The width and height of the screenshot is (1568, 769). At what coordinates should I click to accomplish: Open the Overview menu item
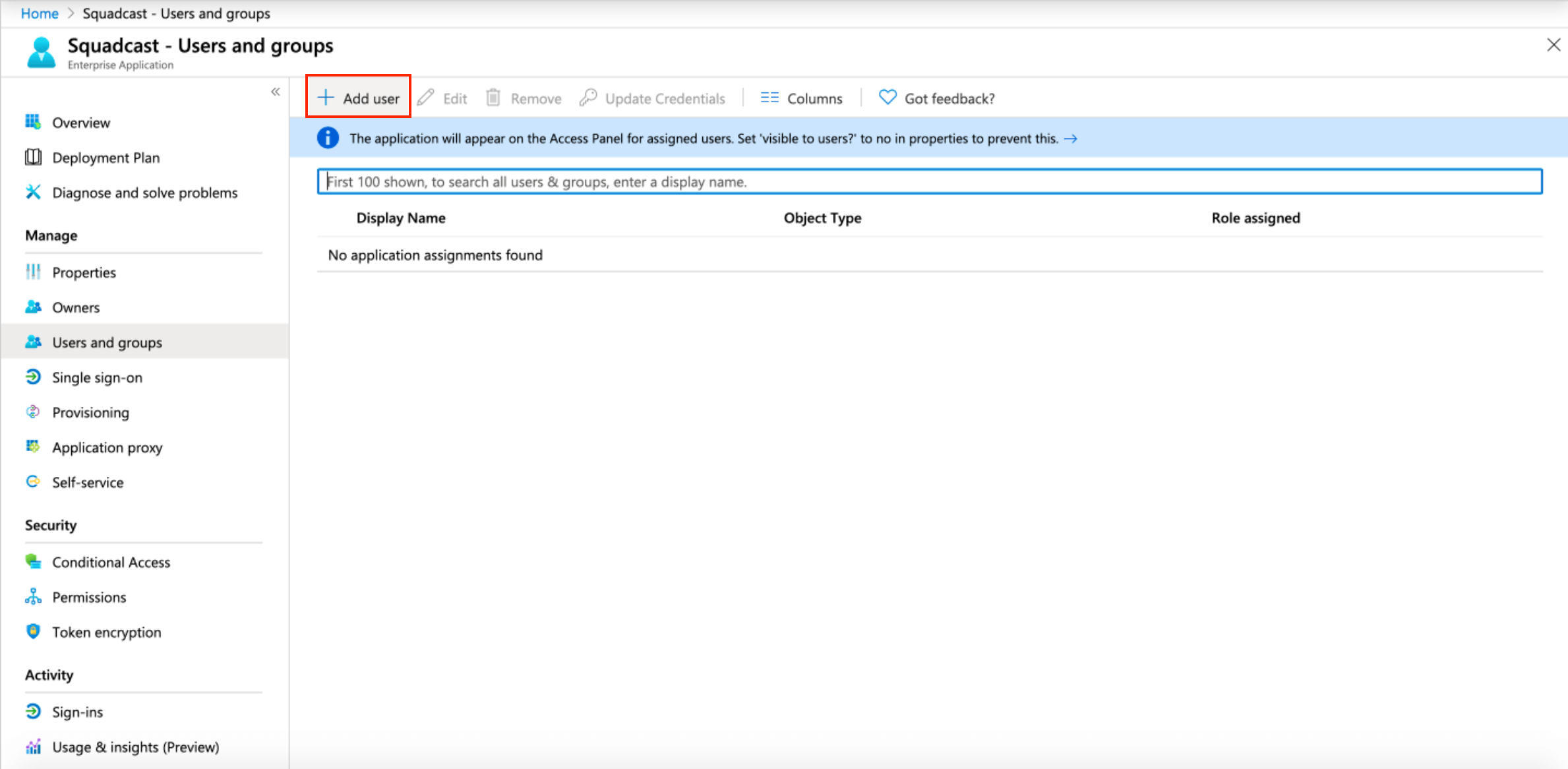81,123
